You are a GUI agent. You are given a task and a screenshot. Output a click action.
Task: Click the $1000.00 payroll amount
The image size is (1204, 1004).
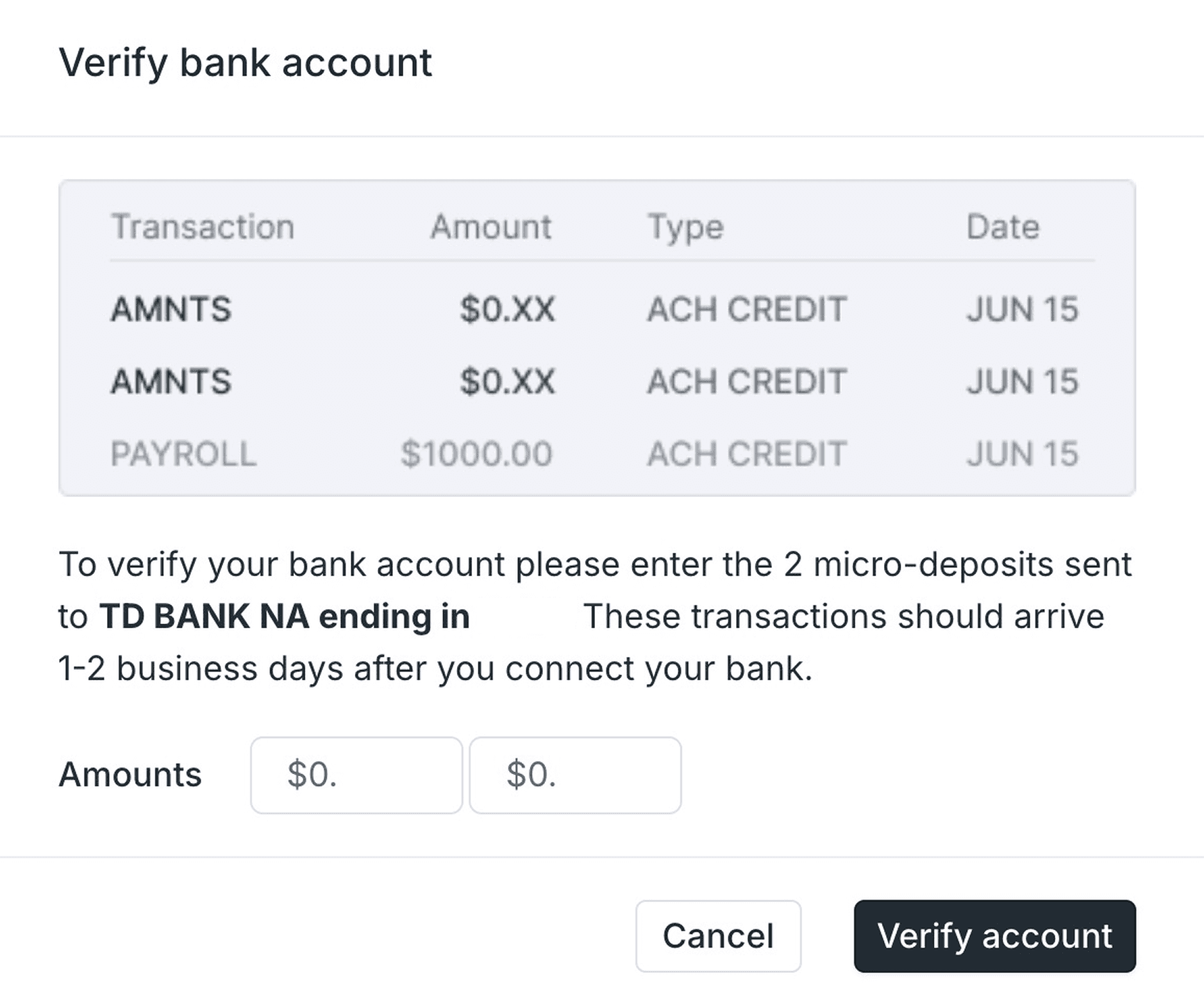pos(476,454)
